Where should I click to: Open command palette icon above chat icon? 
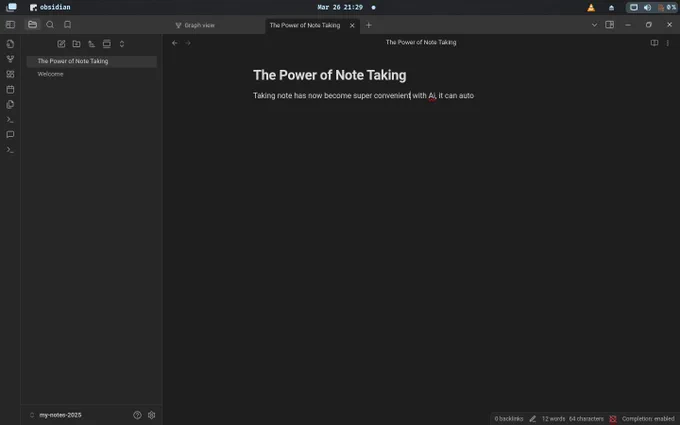pyautogui.click(x=10, y=120)
